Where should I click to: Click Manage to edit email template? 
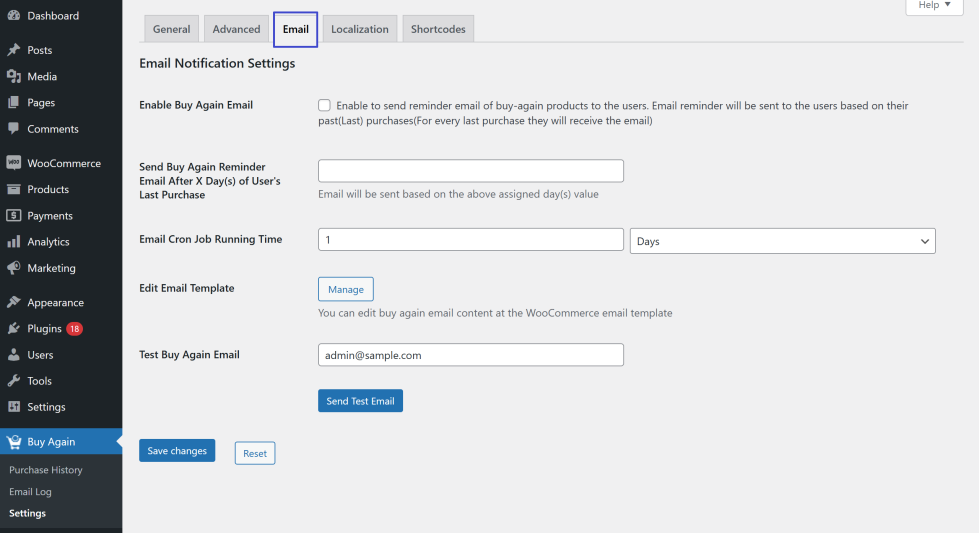tap(346, 289)
